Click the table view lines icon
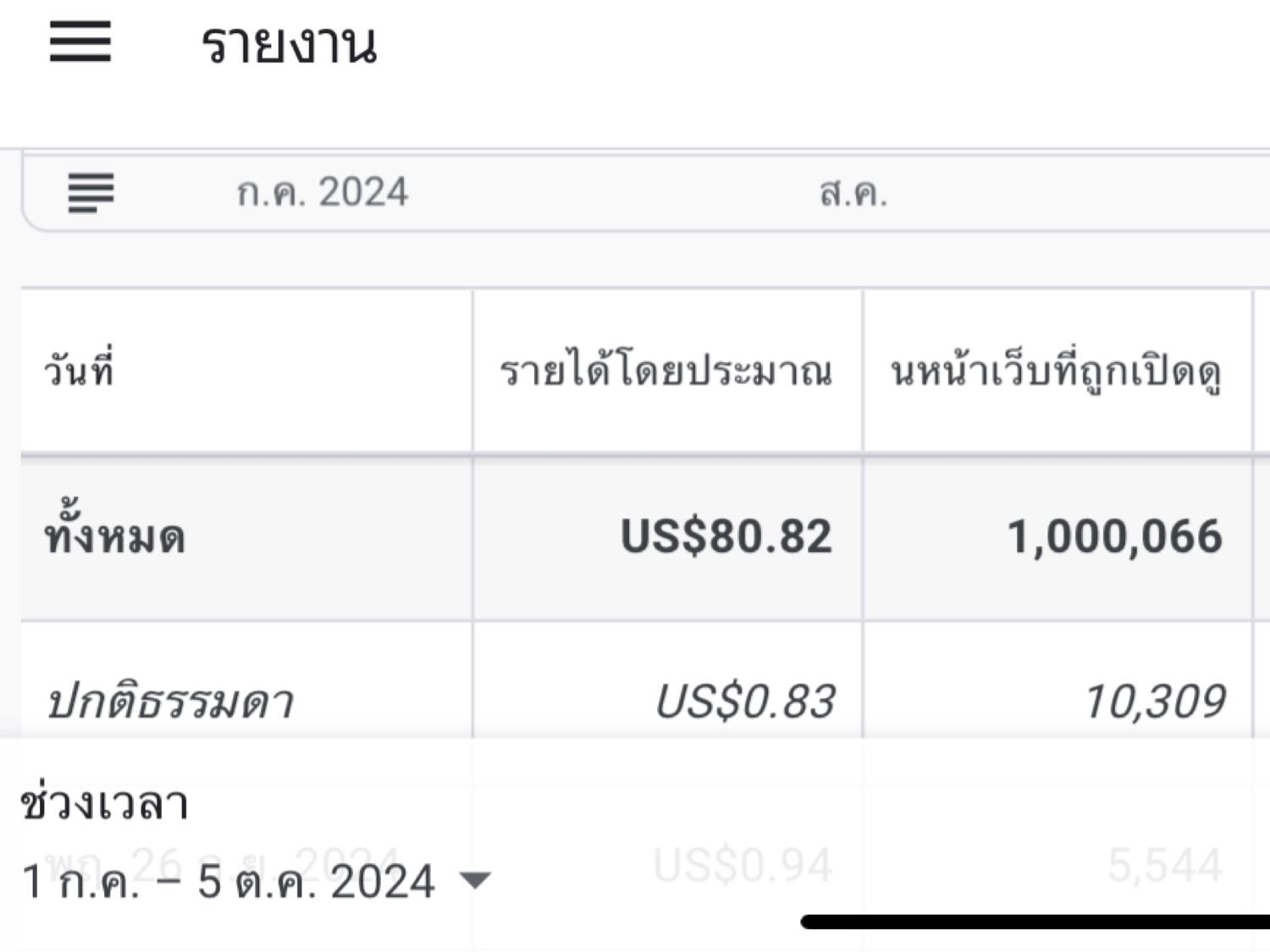1270x952 pixels. click(x=91, y=193)
